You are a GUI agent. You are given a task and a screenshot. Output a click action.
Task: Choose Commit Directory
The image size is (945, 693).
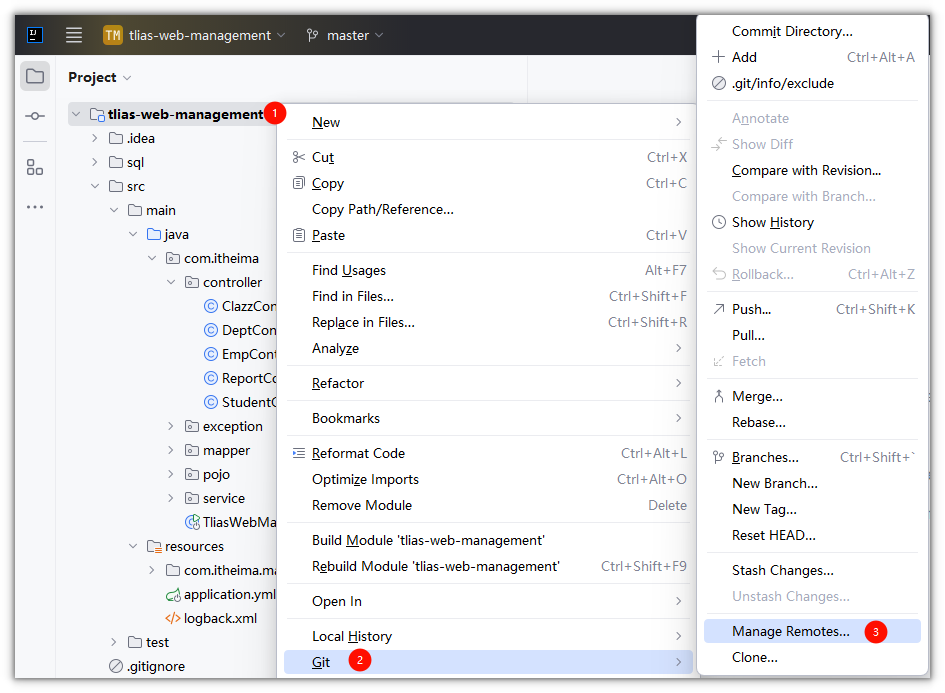click(x=812, y=31)
